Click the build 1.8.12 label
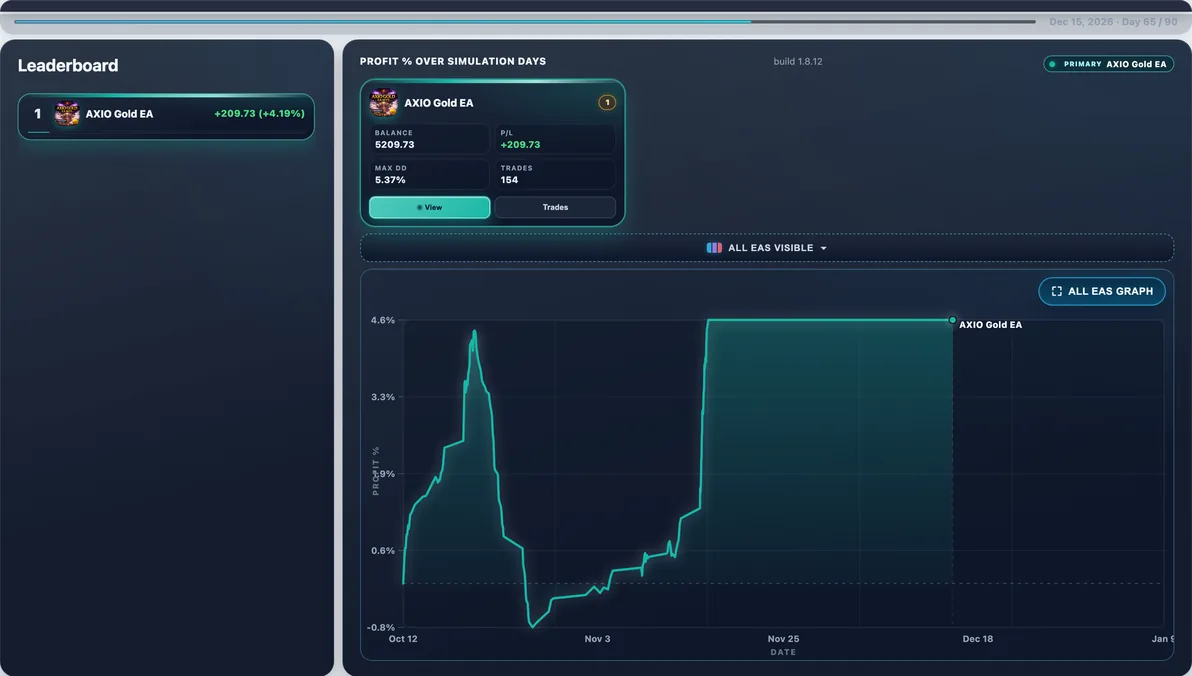 797,62
